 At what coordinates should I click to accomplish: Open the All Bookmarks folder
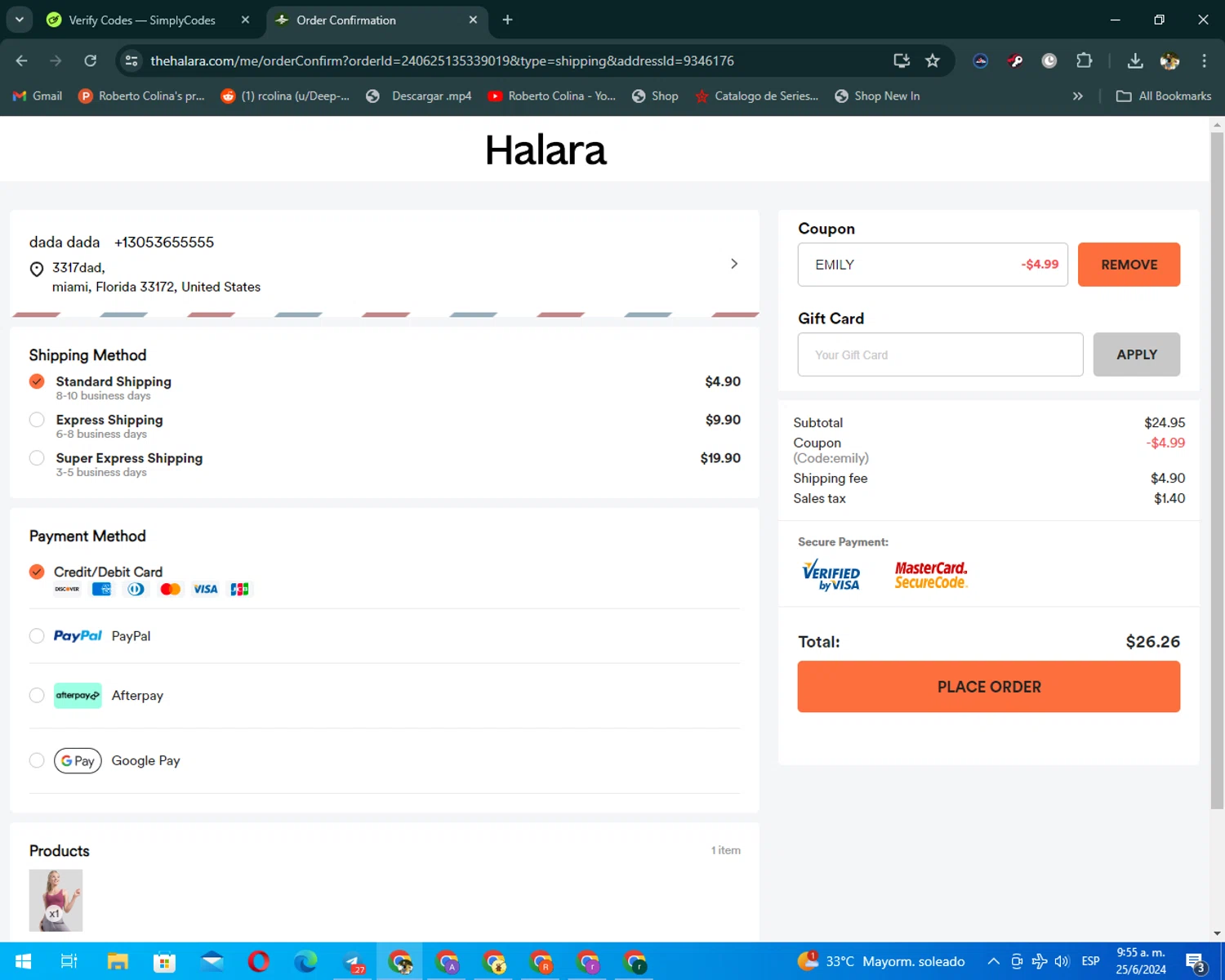coord(1164,96)
